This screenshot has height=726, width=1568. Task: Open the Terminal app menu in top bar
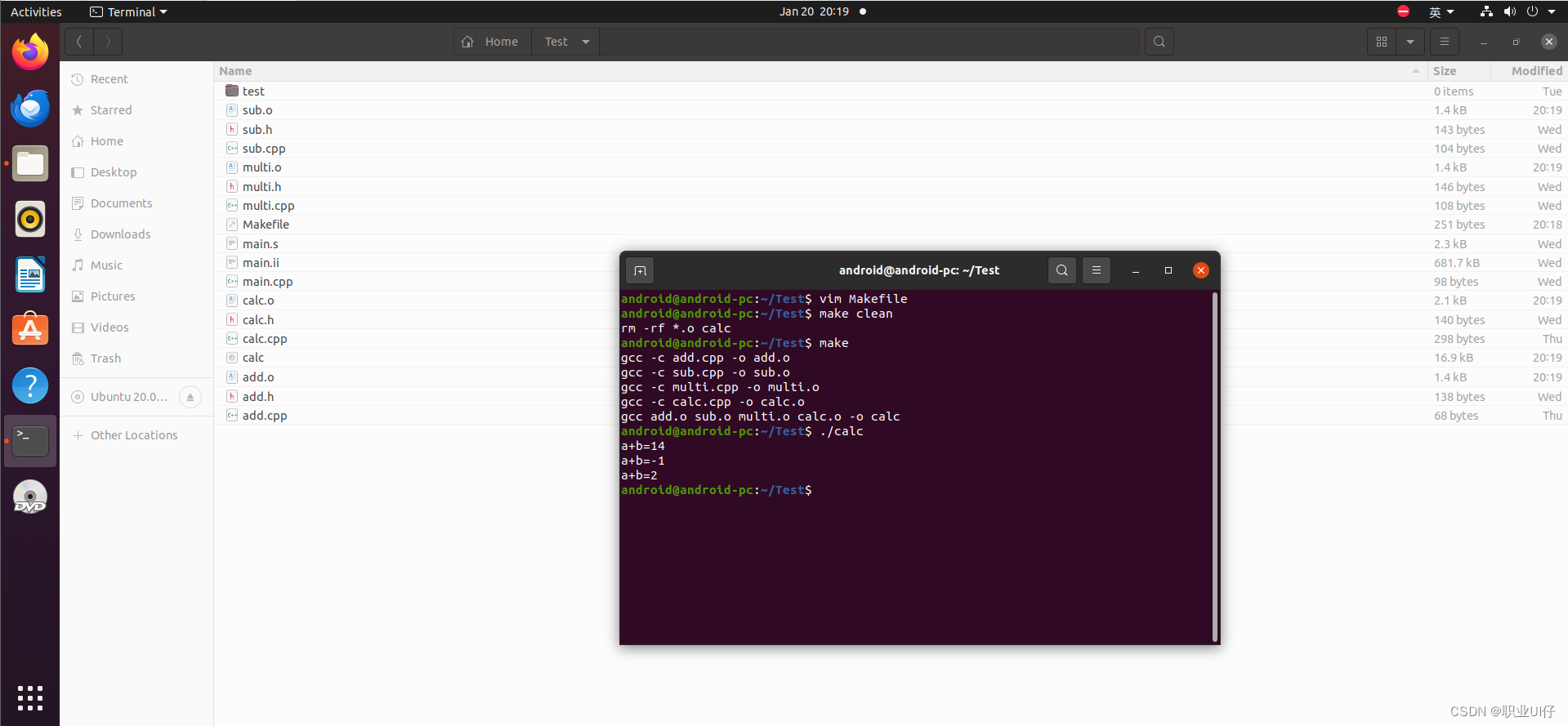128,11
